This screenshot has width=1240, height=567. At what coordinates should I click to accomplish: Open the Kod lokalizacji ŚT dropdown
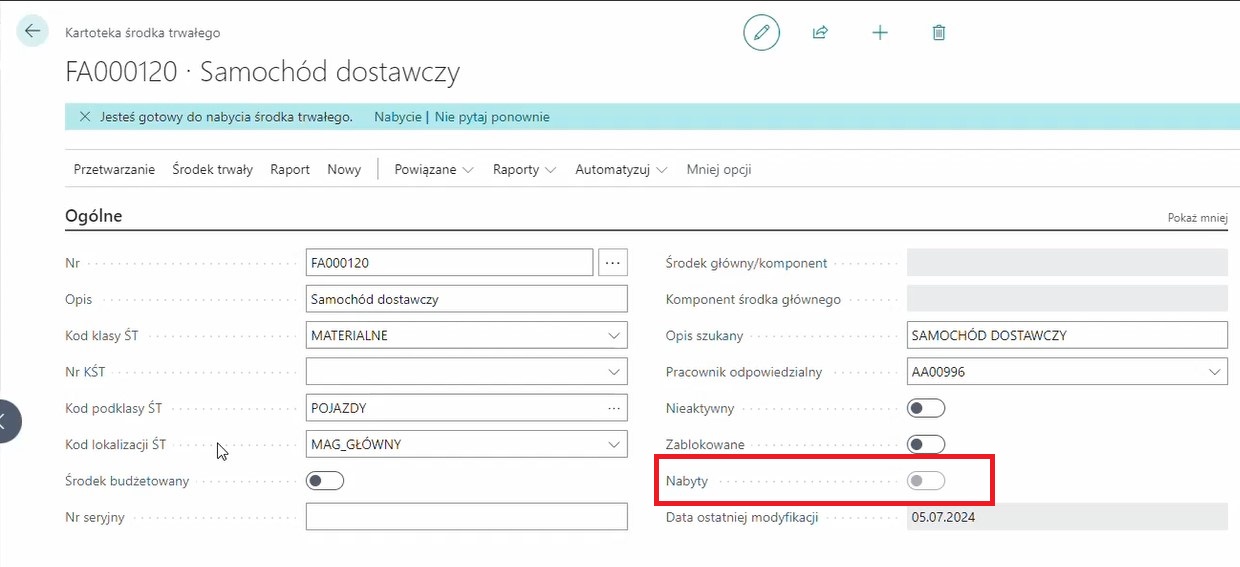click(614, 444)
